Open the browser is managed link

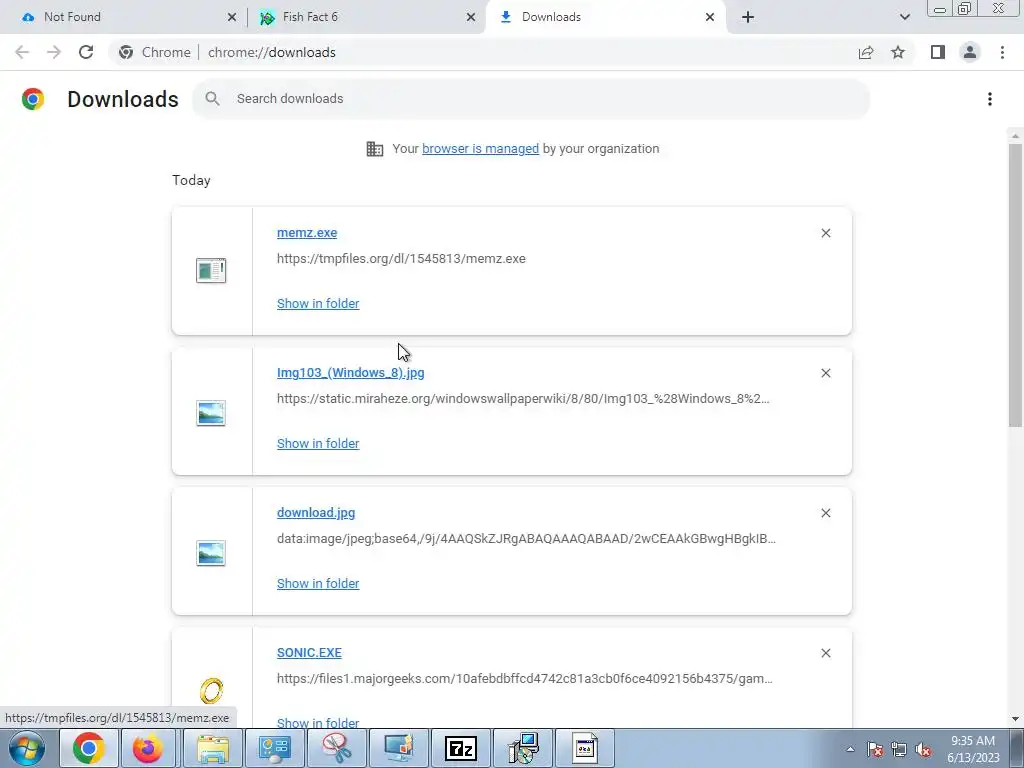point(481,149)
